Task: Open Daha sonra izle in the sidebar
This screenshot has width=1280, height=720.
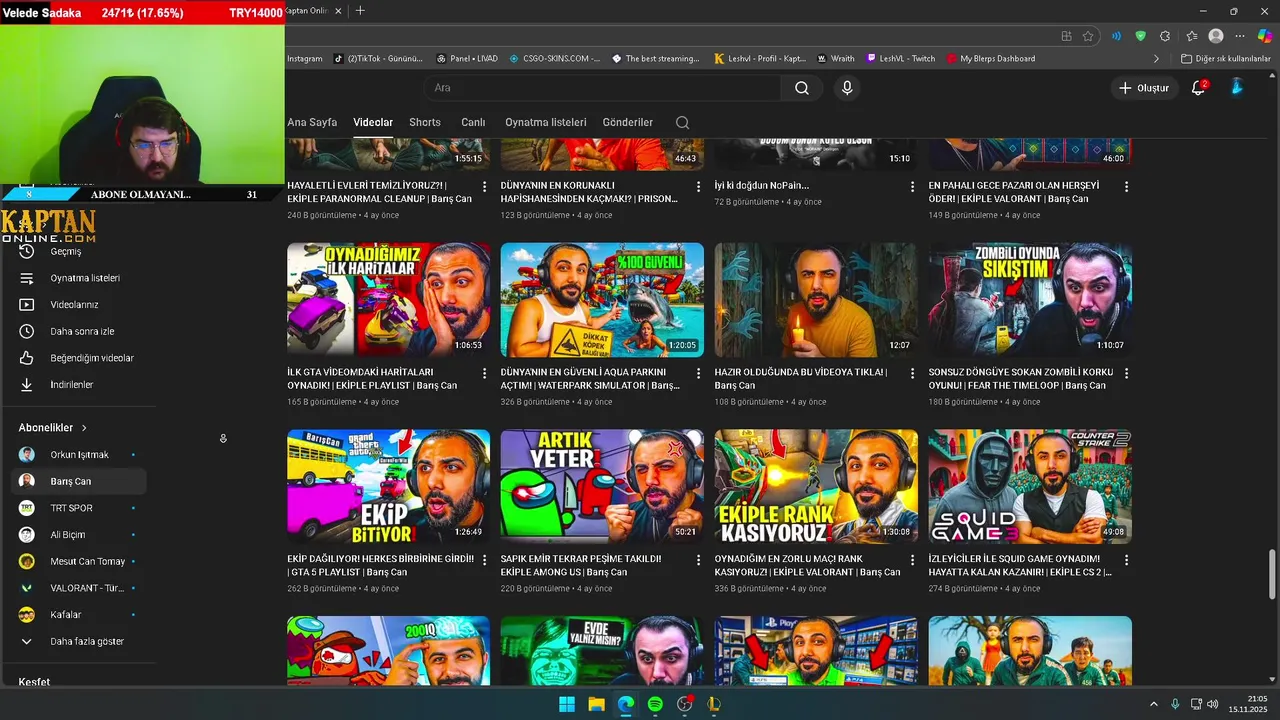Action: coord(82,331)
